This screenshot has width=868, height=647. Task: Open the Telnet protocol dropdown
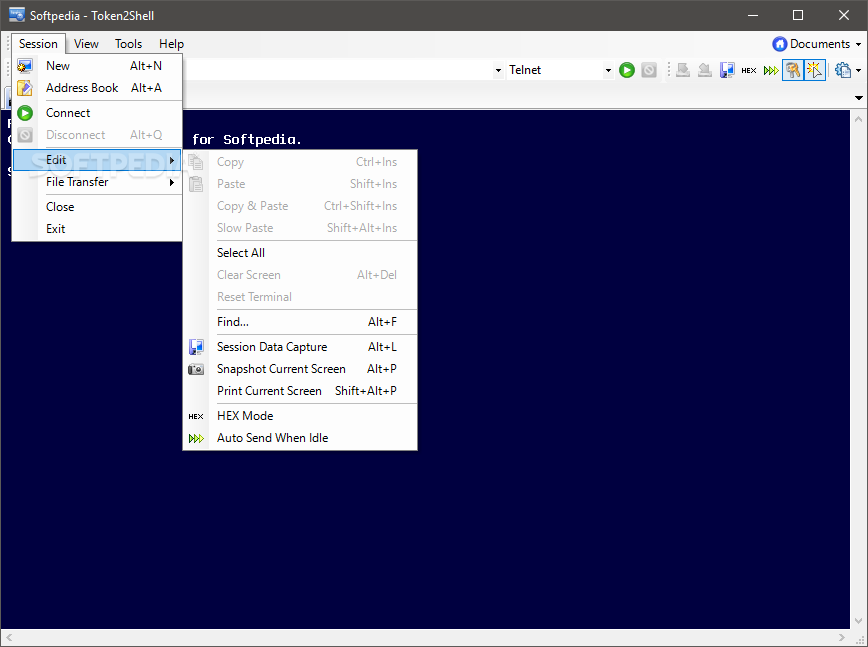608,70
